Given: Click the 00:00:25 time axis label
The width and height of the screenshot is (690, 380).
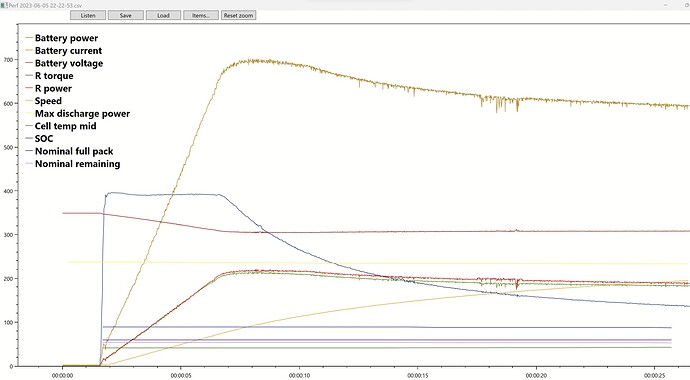Looking at the screenshot, I should pos(655,376).
